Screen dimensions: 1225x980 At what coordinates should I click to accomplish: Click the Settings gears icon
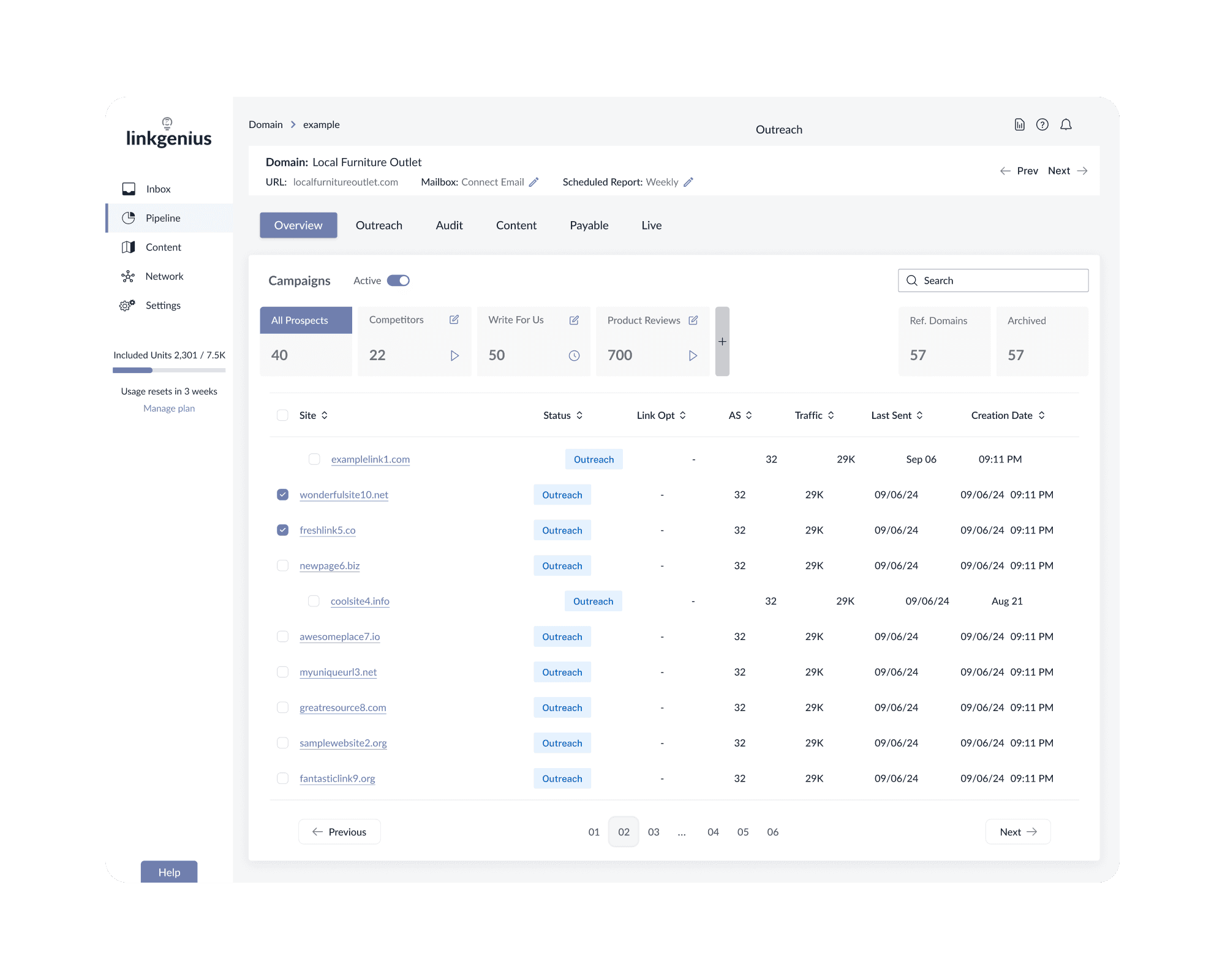[127, 305]
